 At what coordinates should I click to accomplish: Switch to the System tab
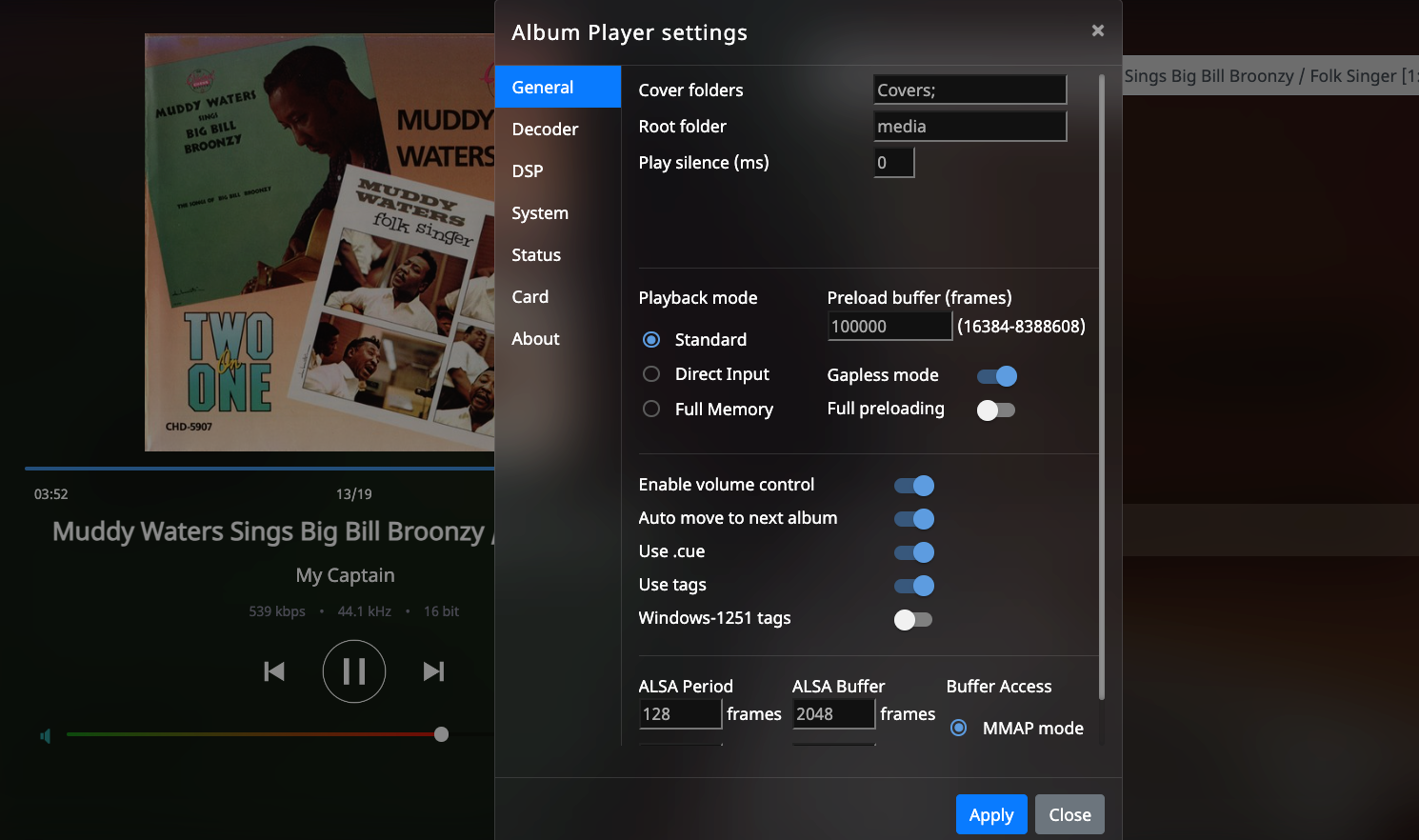(x=558, y=212)
